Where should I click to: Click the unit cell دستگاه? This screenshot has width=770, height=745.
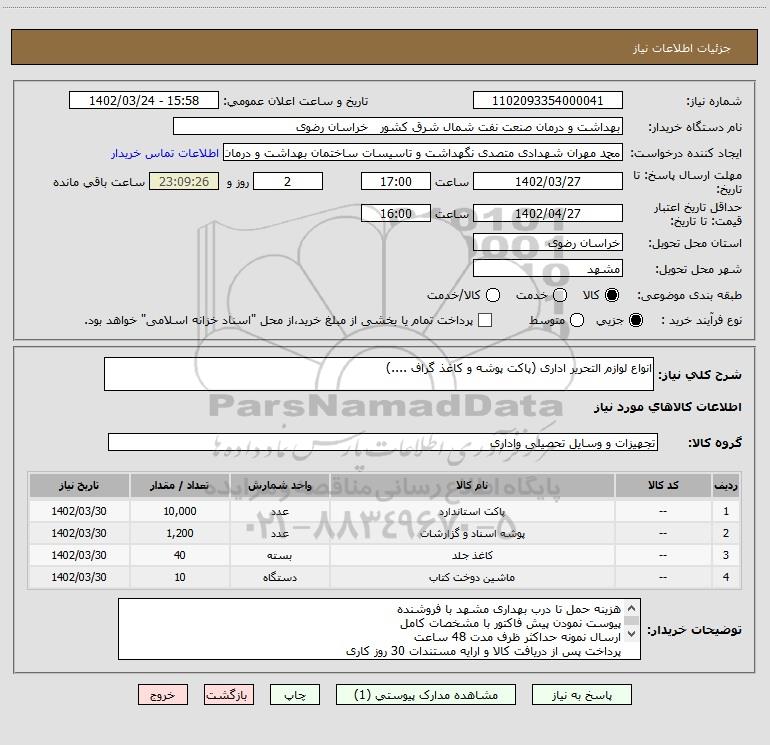(279, 577)
